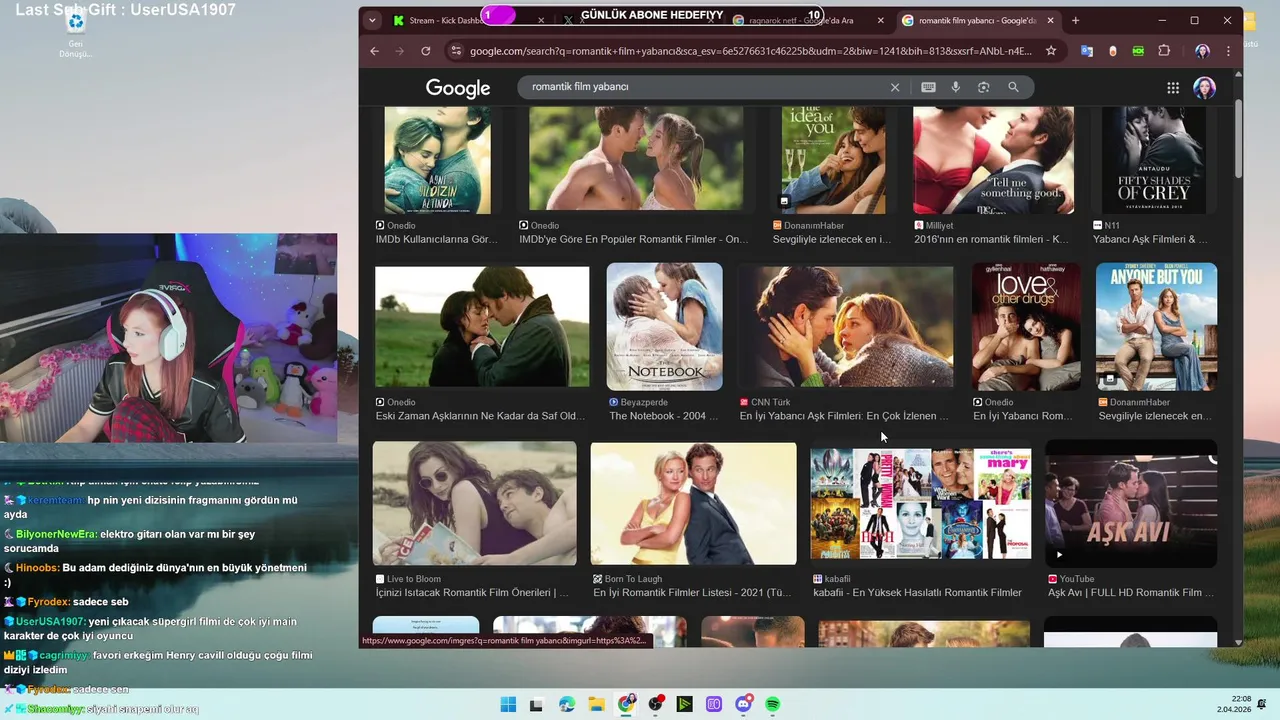Open 'Aşk Avı | FULL HD Romantik Film' link
This screenshot has width=1280, height=720.
click(1131, 593)
